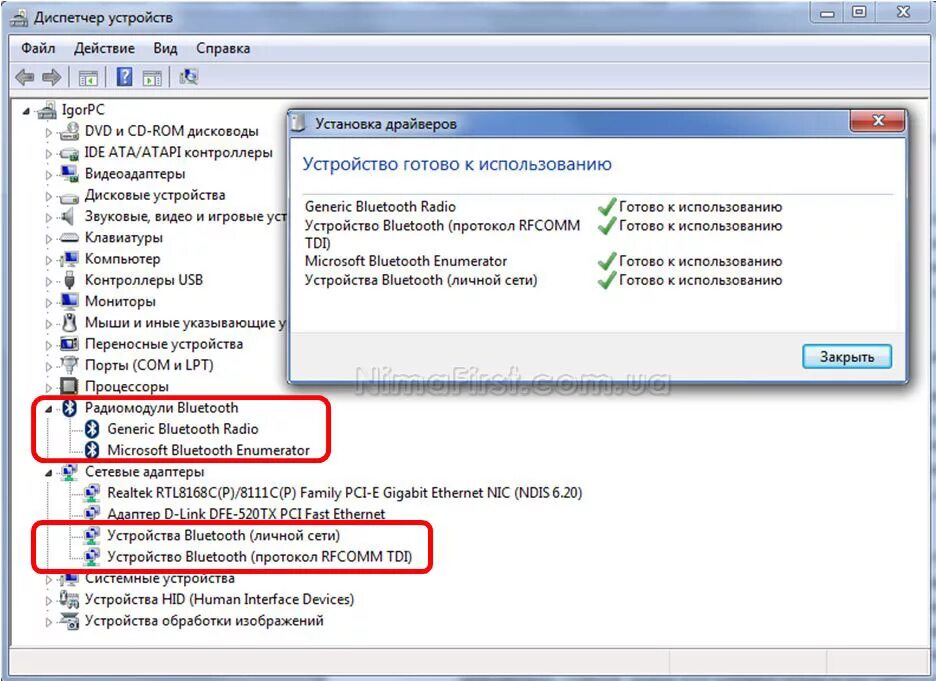Click the Bluetooth icon of Generic Bluetooth Radio

[x=92, y=429]
